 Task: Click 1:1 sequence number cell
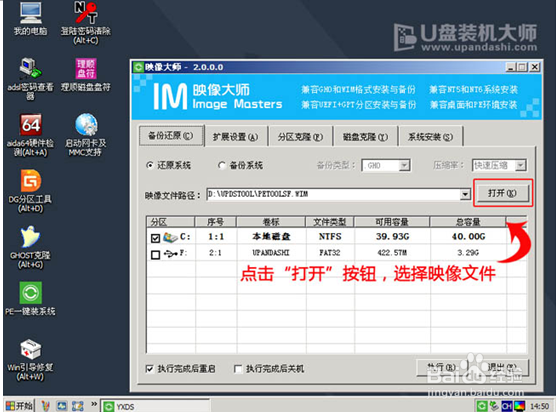[x=216, y=236]
